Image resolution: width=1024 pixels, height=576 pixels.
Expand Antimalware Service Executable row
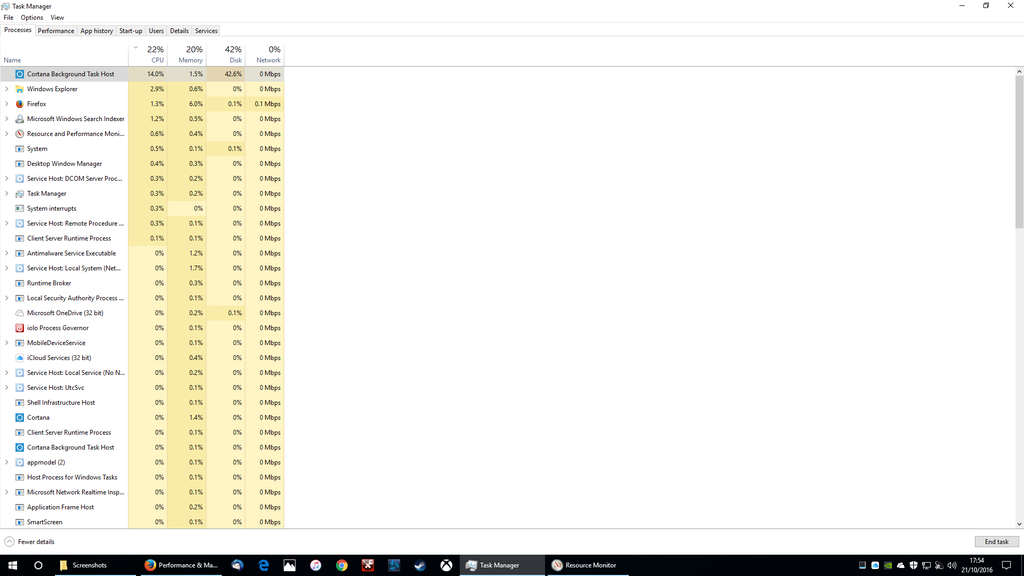(7, 253)
